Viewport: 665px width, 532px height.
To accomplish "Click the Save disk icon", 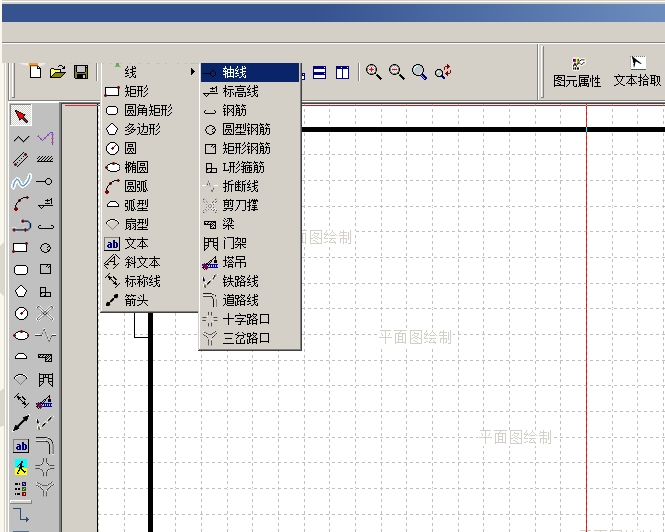I will pyautogui.click(x=81, y=72).
